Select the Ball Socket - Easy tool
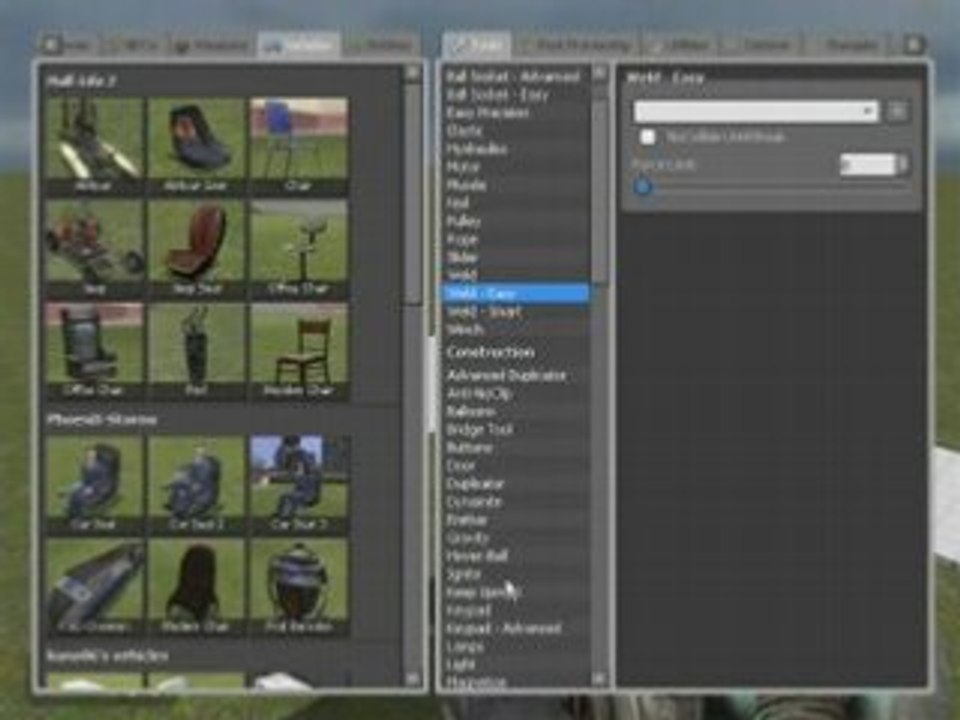960x720 pixels. click(516, 95)
